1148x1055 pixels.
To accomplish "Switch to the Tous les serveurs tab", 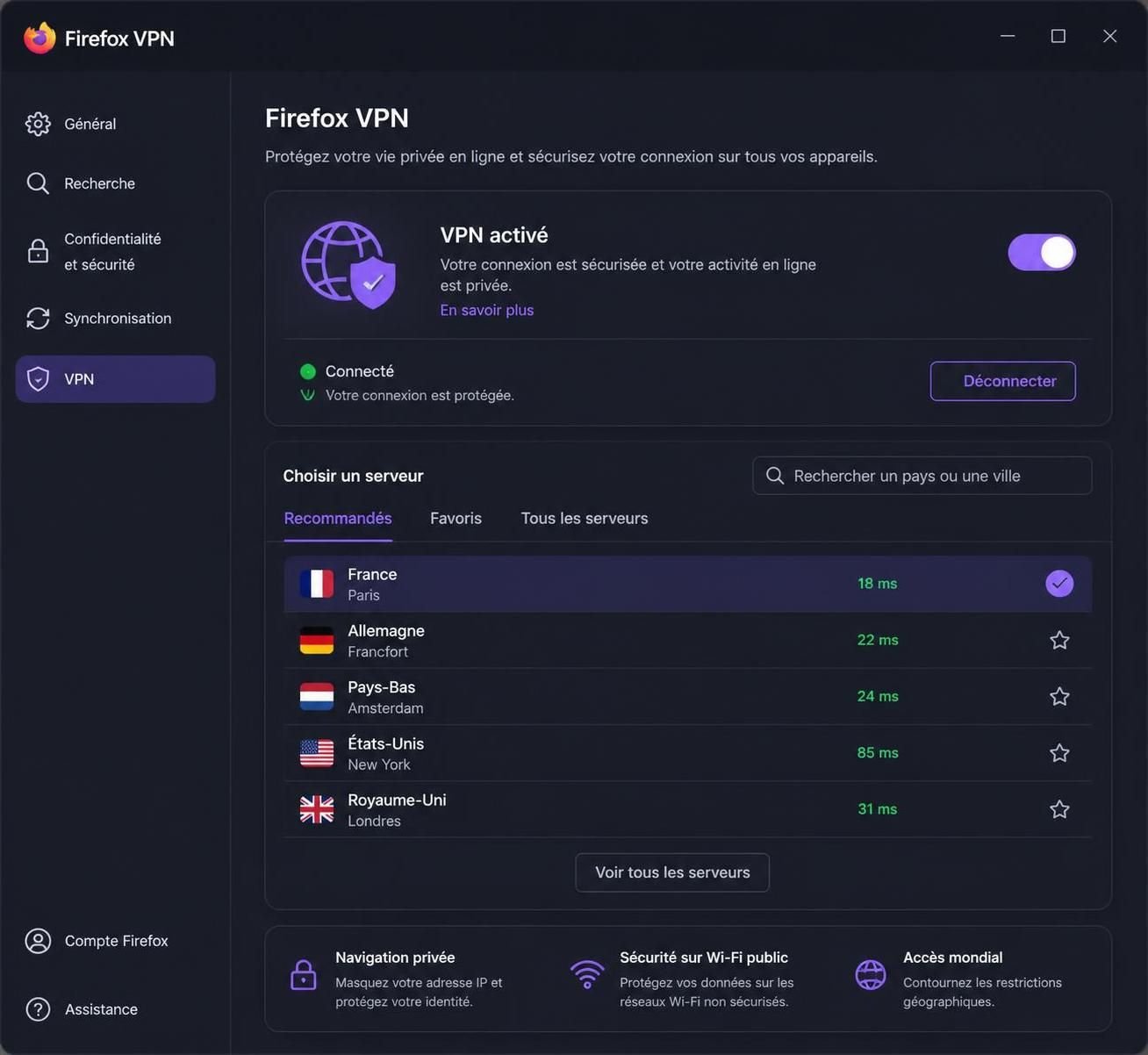I will click(x=585, y=519).
